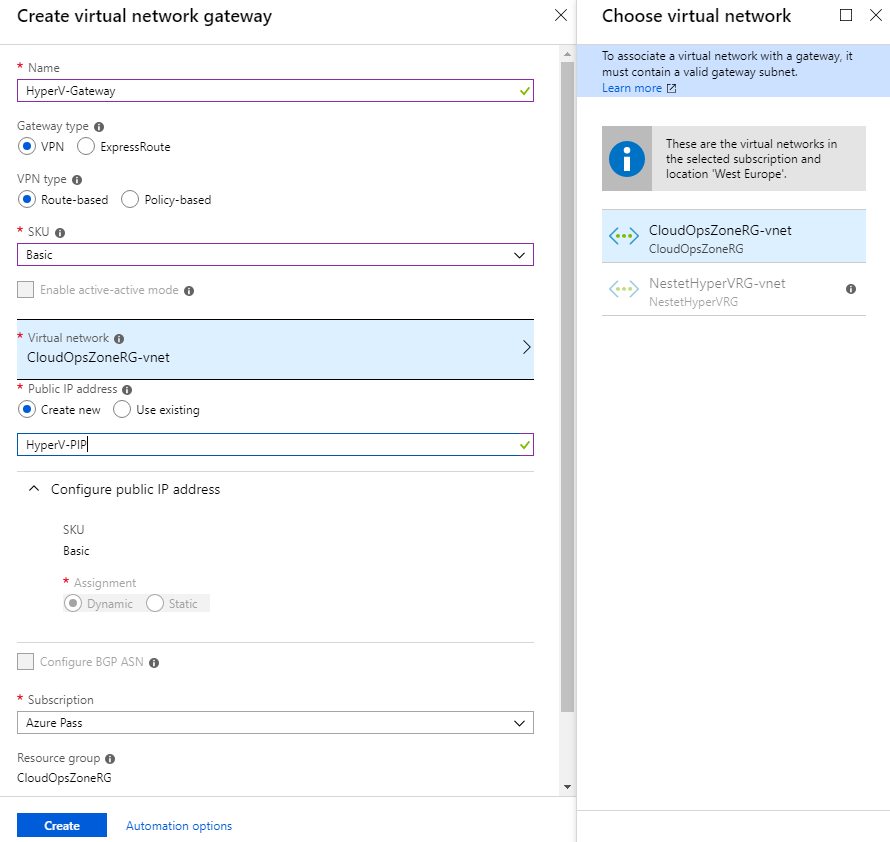Click into the HyperV-PIP name field
The height and width of the screenshot is (842, 890).
tap(275, 445)
